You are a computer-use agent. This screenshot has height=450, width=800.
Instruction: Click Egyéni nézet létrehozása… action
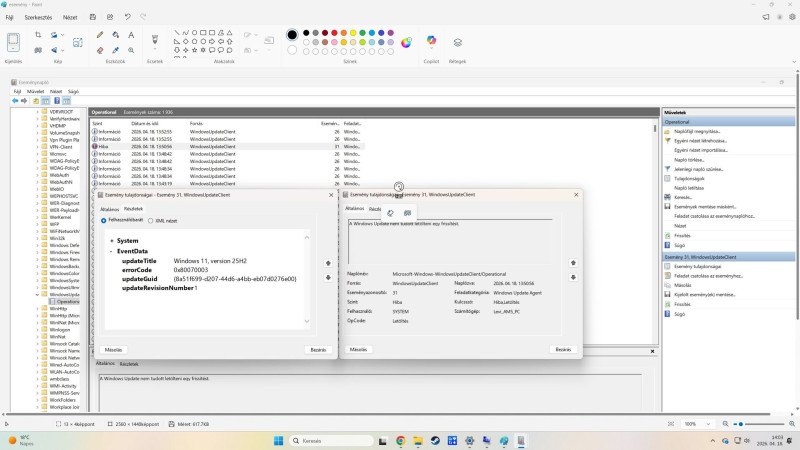click(x=701, y=141)
